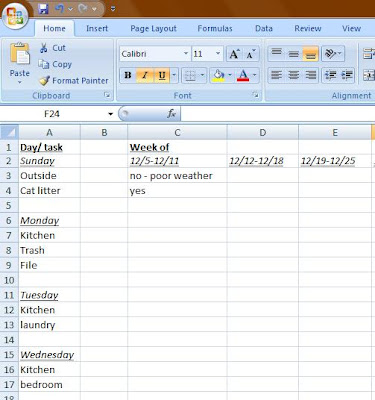Open the fill color dropdown arrow

[230, 75]
